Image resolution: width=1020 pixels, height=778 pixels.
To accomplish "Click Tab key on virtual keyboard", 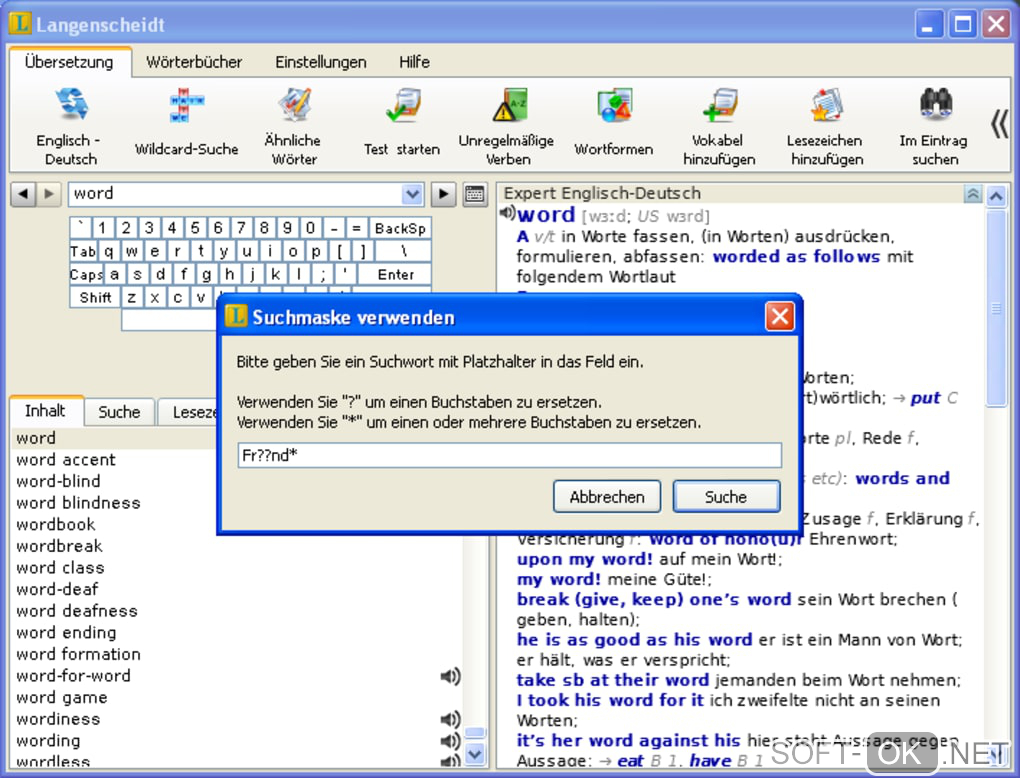I will point(83,251).
